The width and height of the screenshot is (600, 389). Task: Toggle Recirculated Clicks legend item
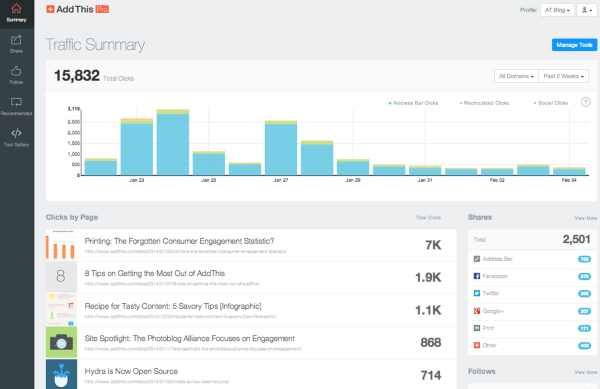click(484, 103)
